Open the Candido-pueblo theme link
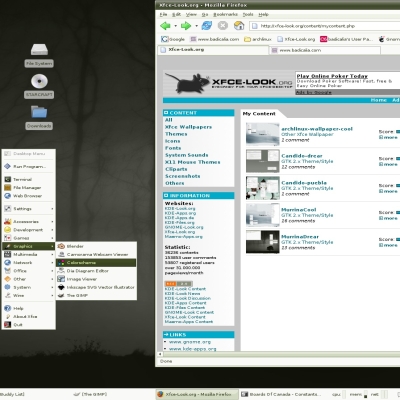 (x=304, y=183)
